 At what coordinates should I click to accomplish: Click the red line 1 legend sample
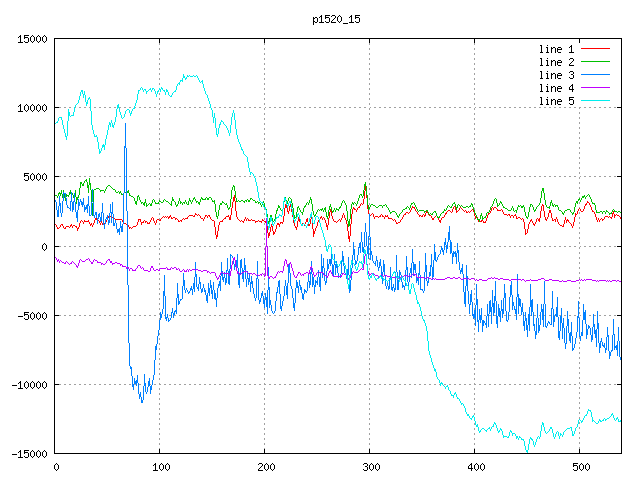(x=596, y=49)
